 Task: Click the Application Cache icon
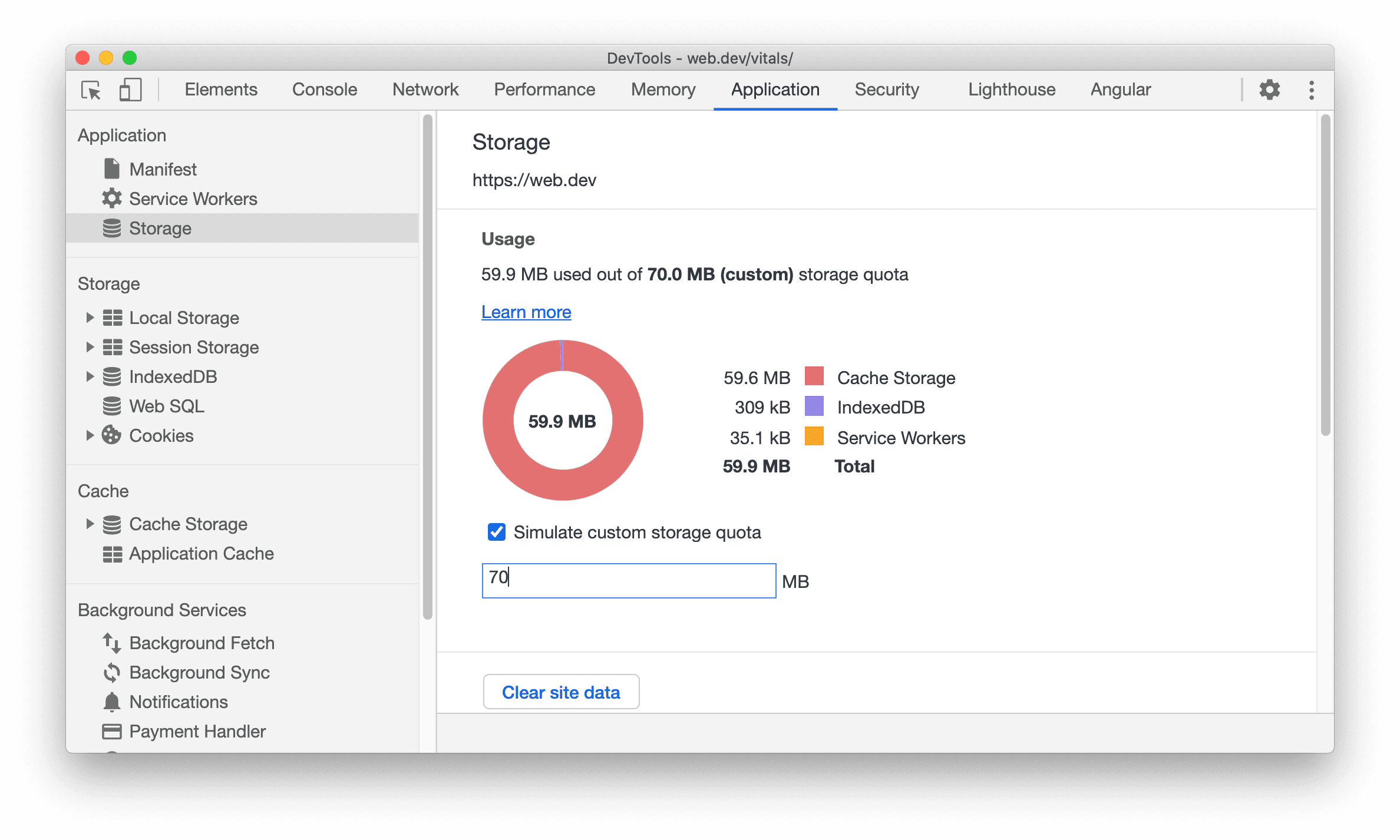(x=111, y=553)
